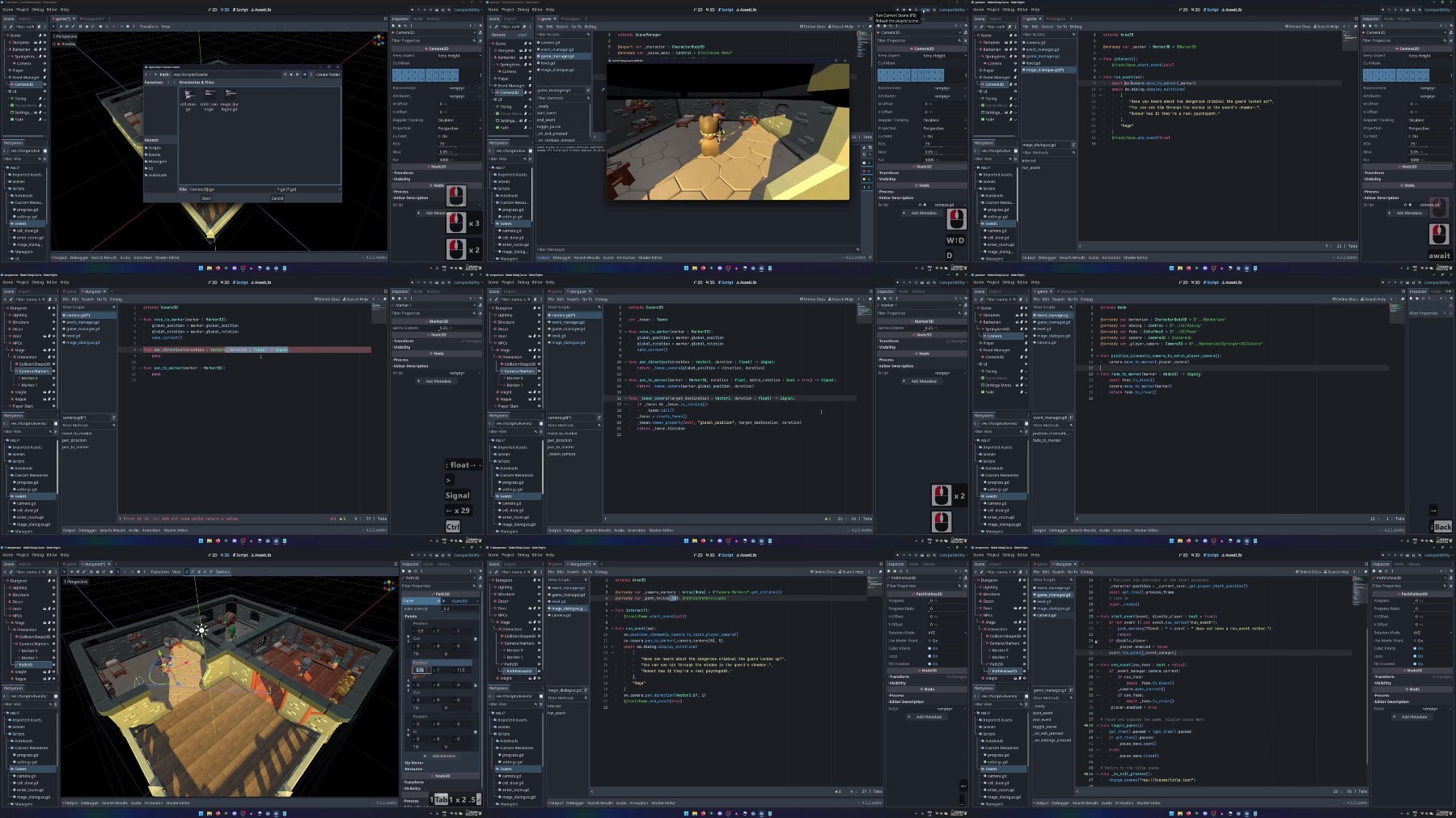Open Projection dropdown in file-dialog screenshot inspector

[459, 128]
